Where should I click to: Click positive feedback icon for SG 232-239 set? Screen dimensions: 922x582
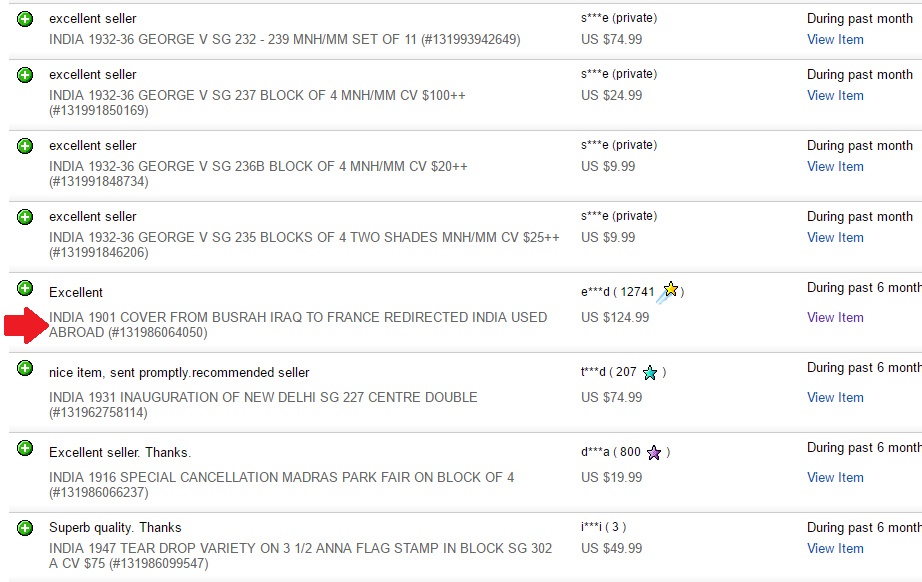click(x=25, y=19)
